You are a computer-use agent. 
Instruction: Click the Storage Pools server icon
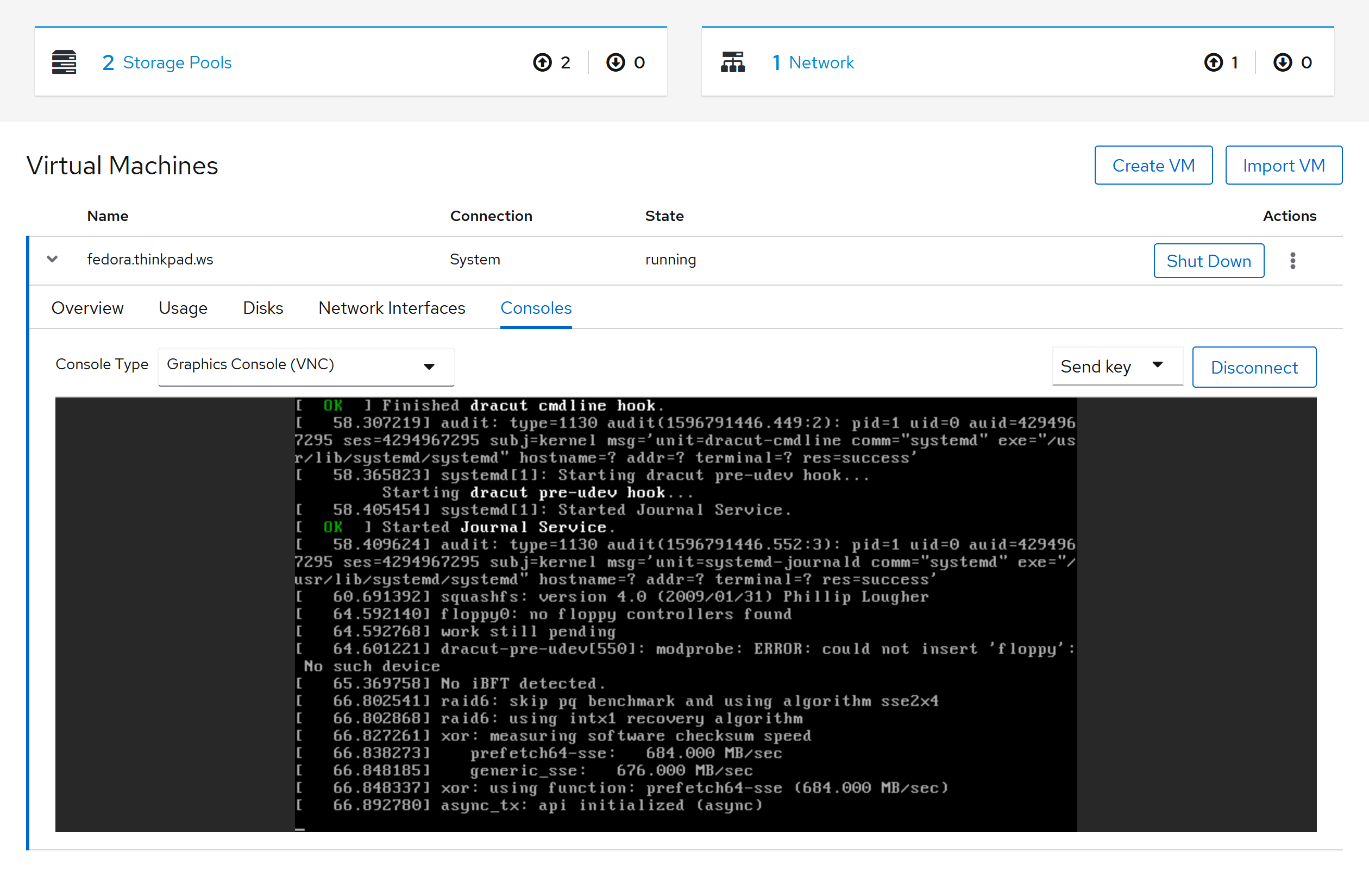coord(64,62)
